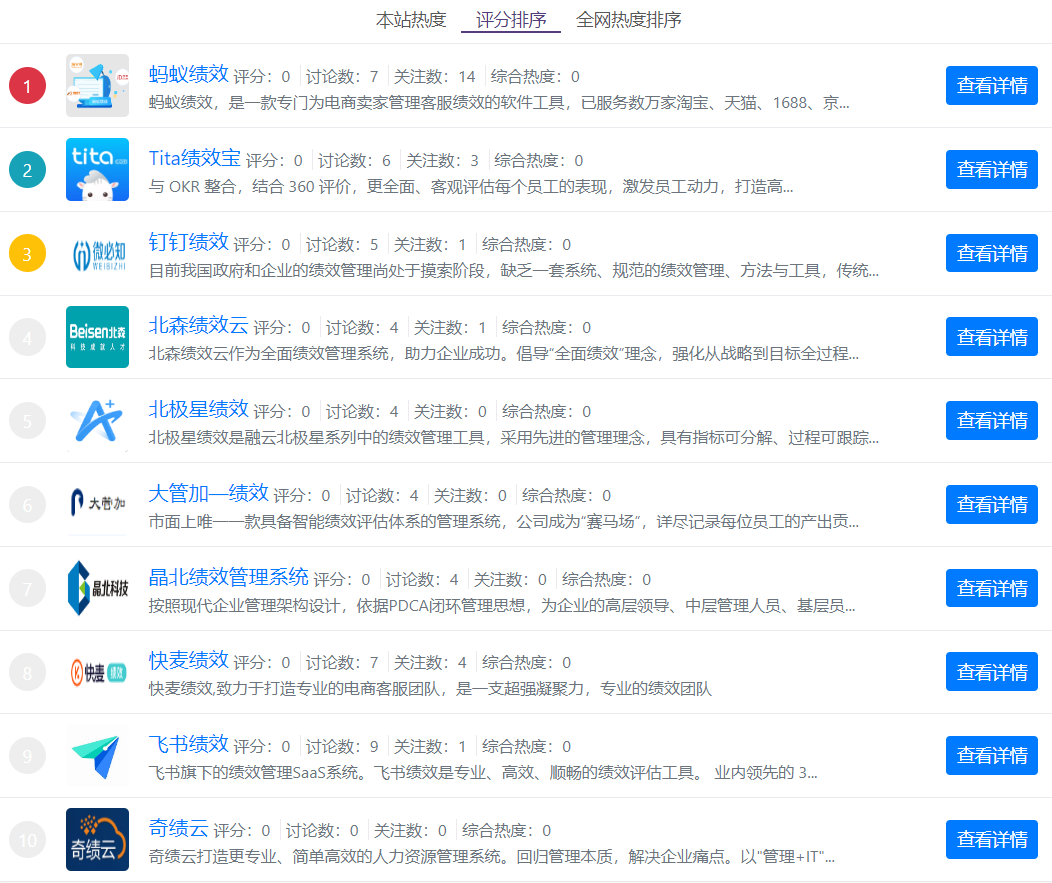This screenshot has width=1052, height=883.
Task: Click 查看详情 for 蚂蚁绩效
Action: (992, 85)
